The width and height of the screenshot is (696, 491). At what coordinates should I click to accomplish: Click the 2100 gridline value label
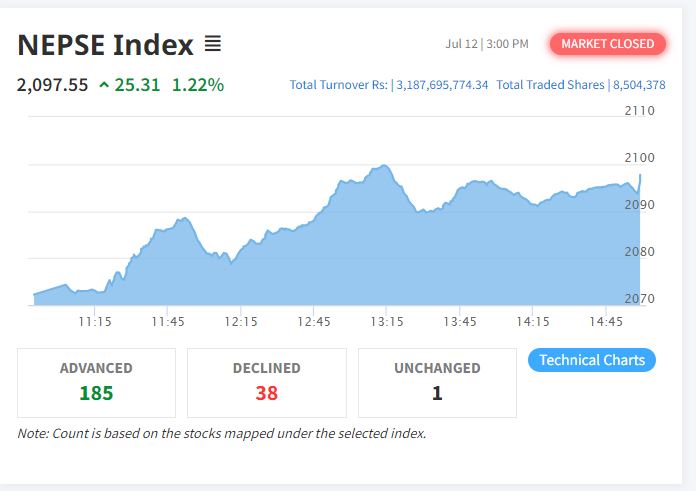coord(640,158)
